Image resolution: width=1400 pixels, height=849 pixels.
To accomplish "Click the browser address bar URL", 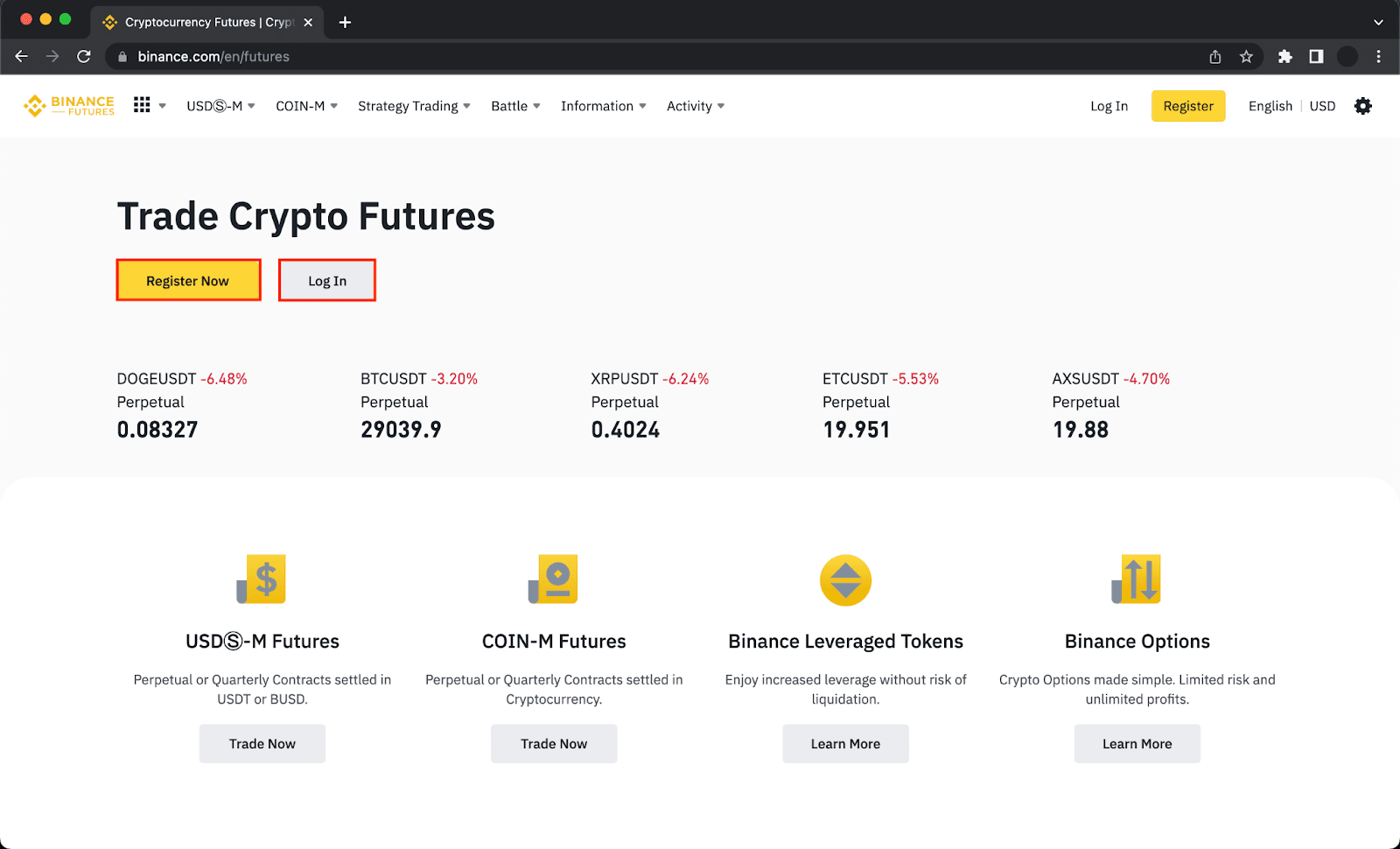I will pyautogui.click(x=213, y=57).
